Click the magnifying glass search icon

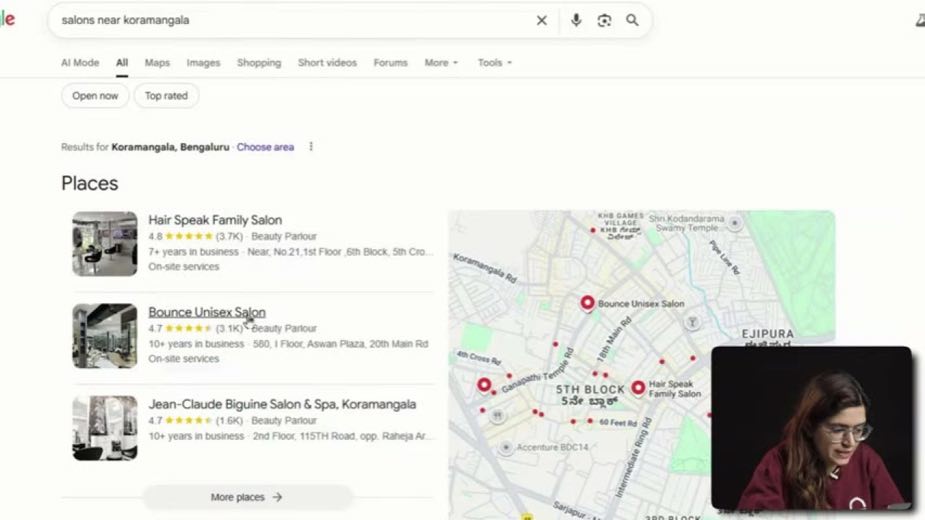632,20
